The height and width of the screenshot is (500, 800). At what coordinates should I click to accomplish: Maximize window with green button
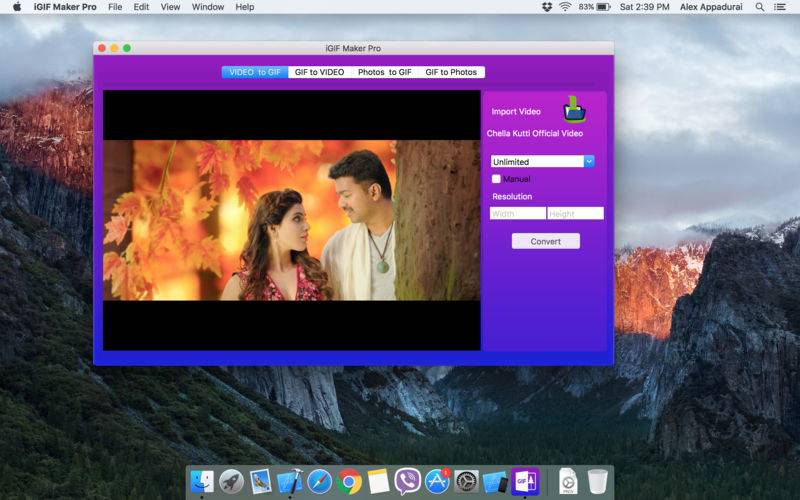point(127,48)
